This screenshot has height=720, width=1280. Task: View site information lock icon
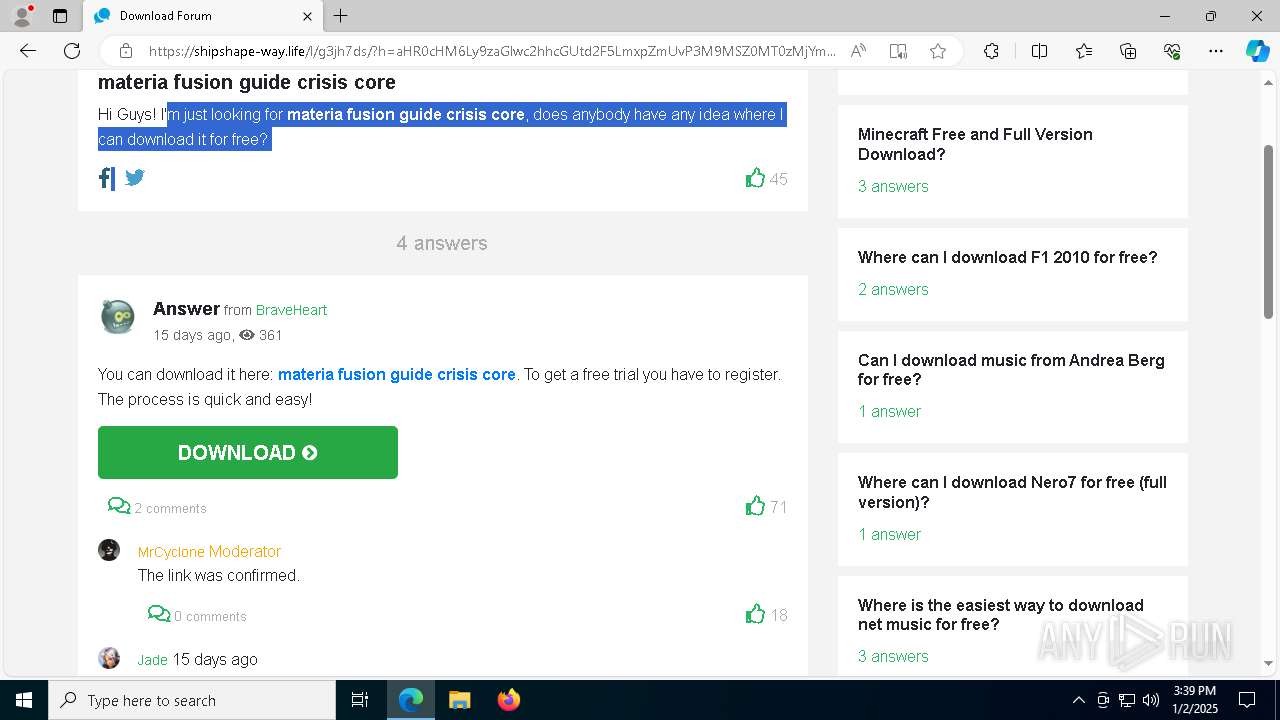click(x=126, y=51)
